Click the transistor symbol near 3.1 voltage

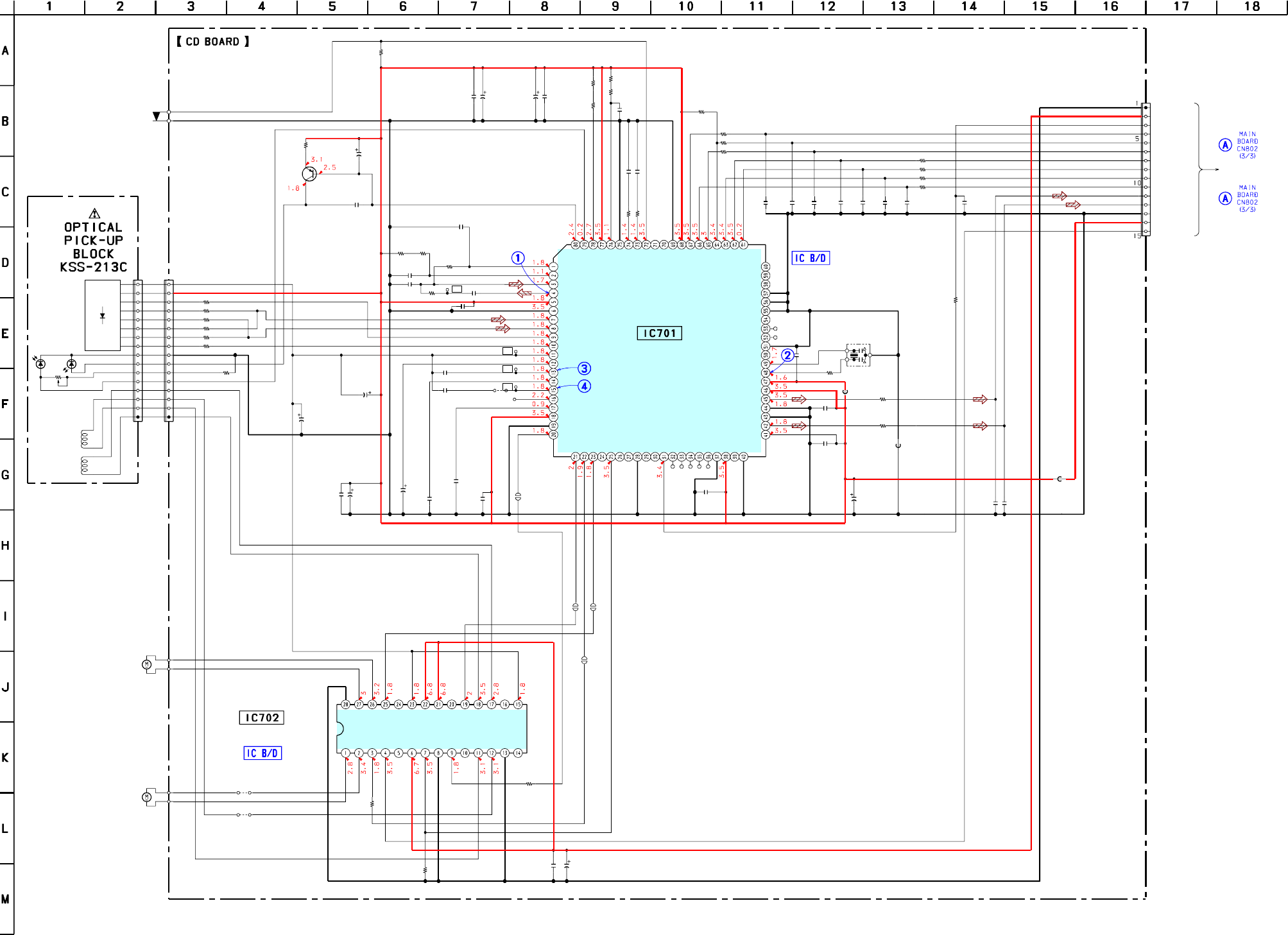309,173
